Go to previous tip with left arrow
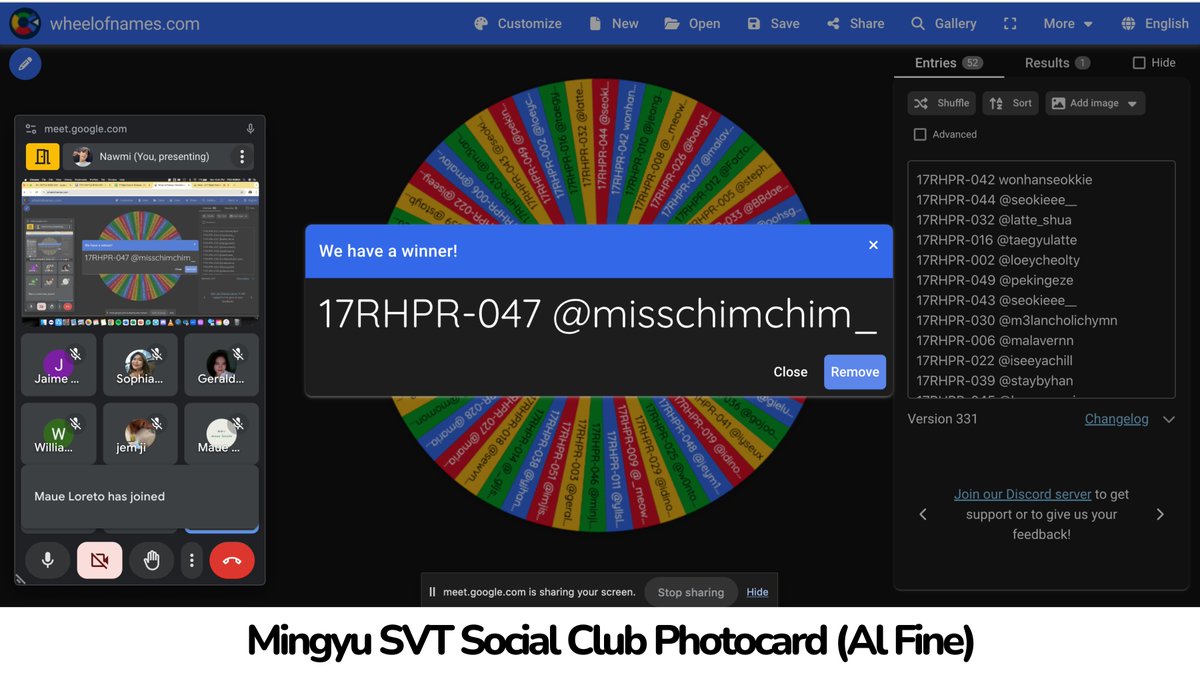Screen dimensions: 1200x675 click(x=923, y=514)
